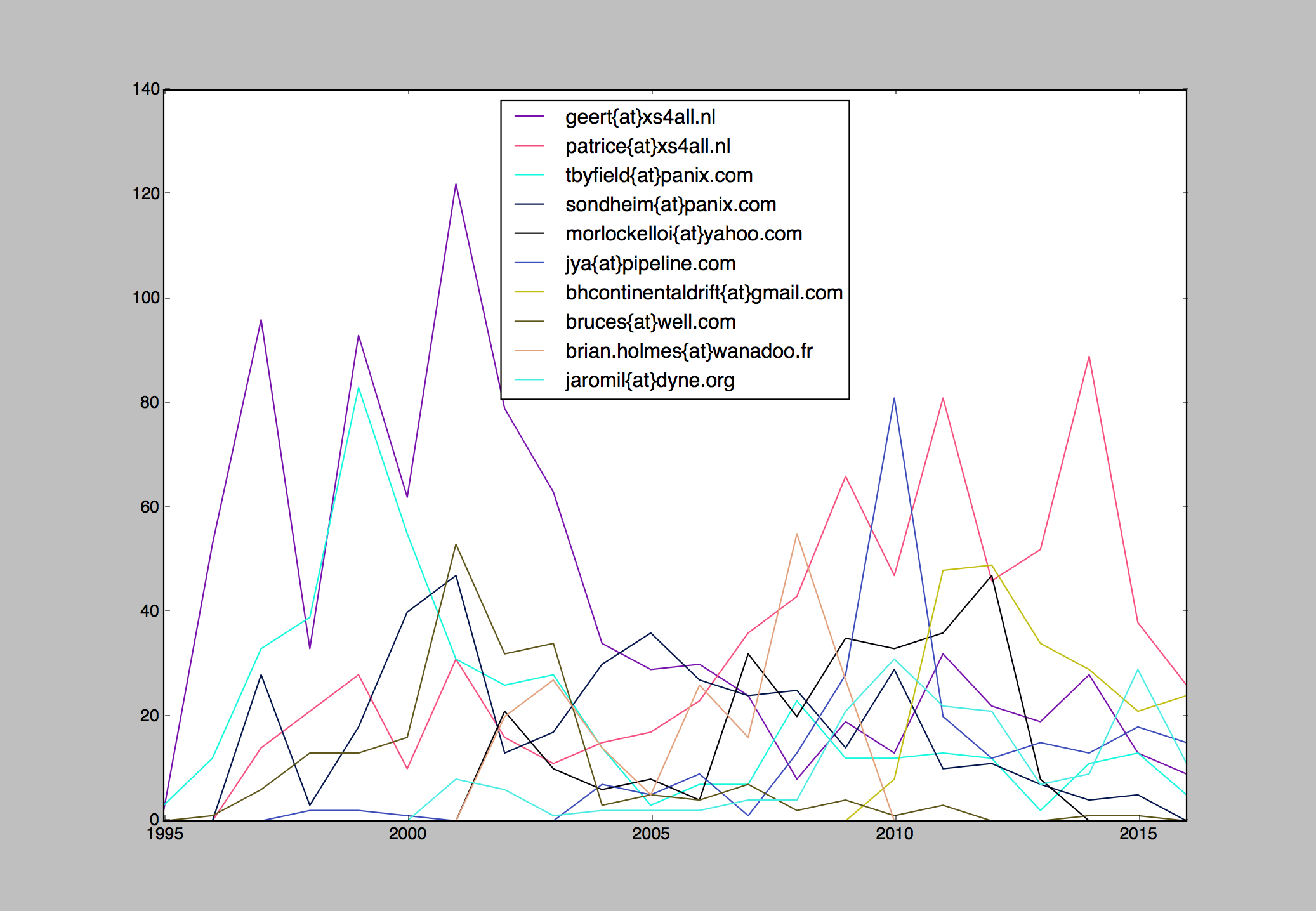Click the jya{at}pipeline.com legend entry
Screen dimensions: 1316x911
click(x=650, y=263)
